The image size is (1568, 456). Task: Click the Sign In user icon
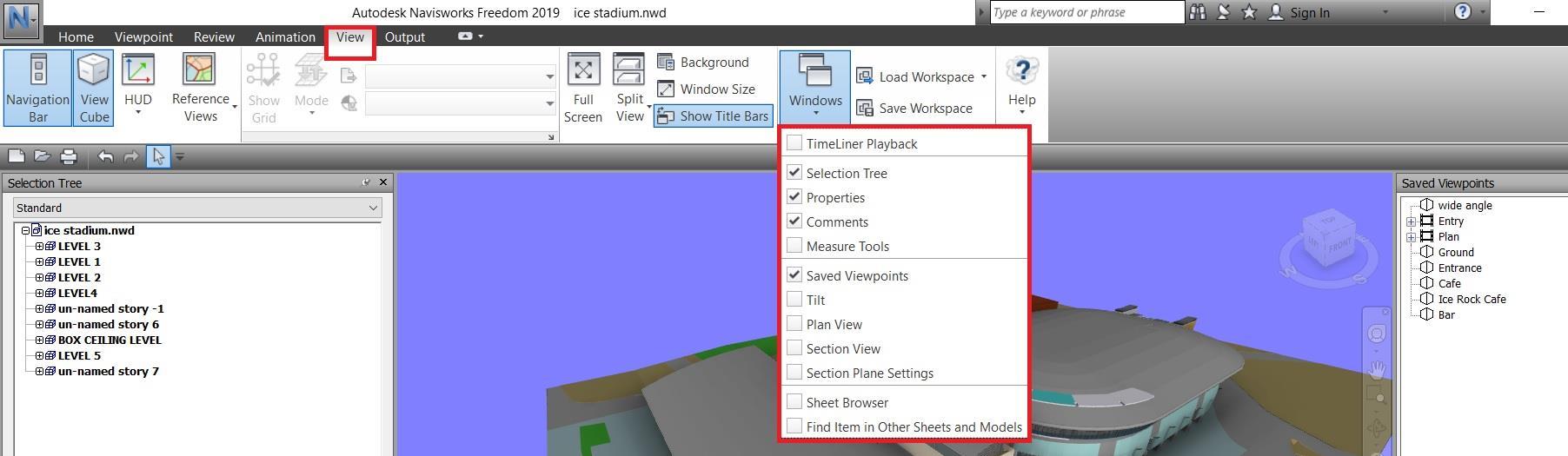click(1276, 12)
